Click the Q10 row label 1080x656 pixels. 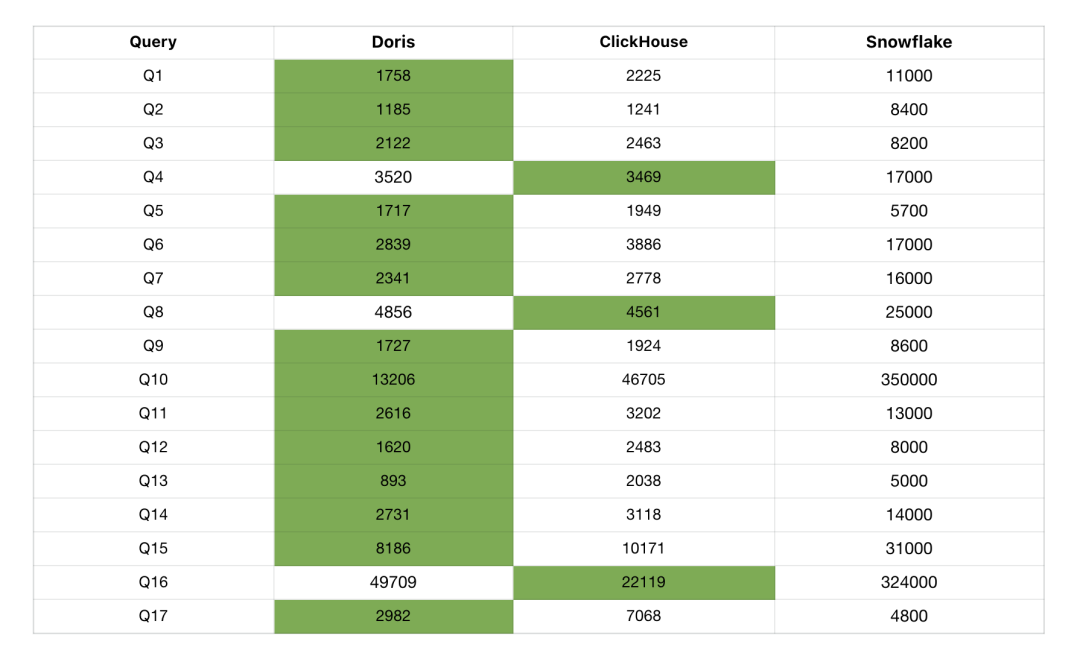[153, 380]
